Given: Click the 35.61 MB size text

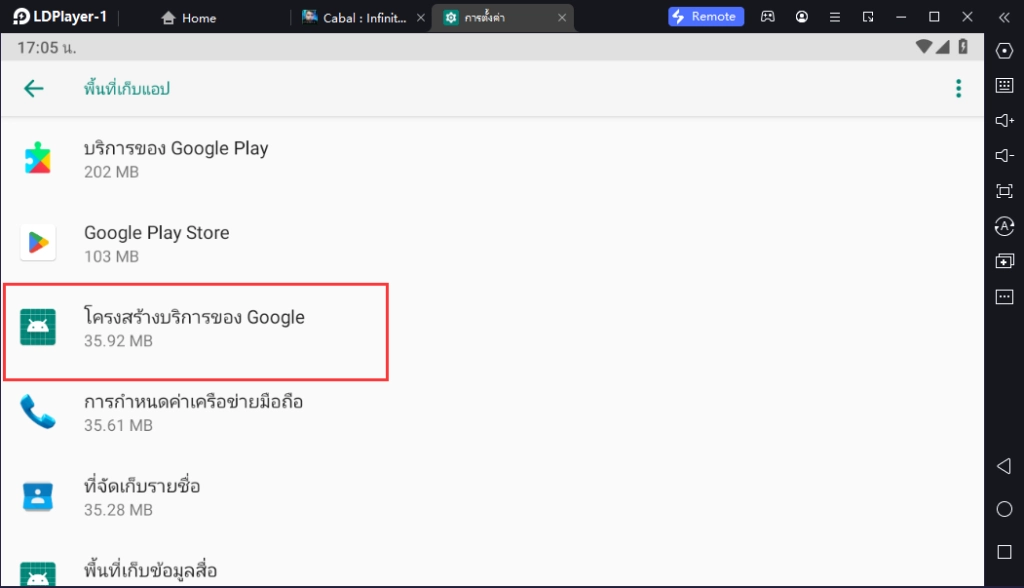Looking at the screenshot, I should [118, 425].
